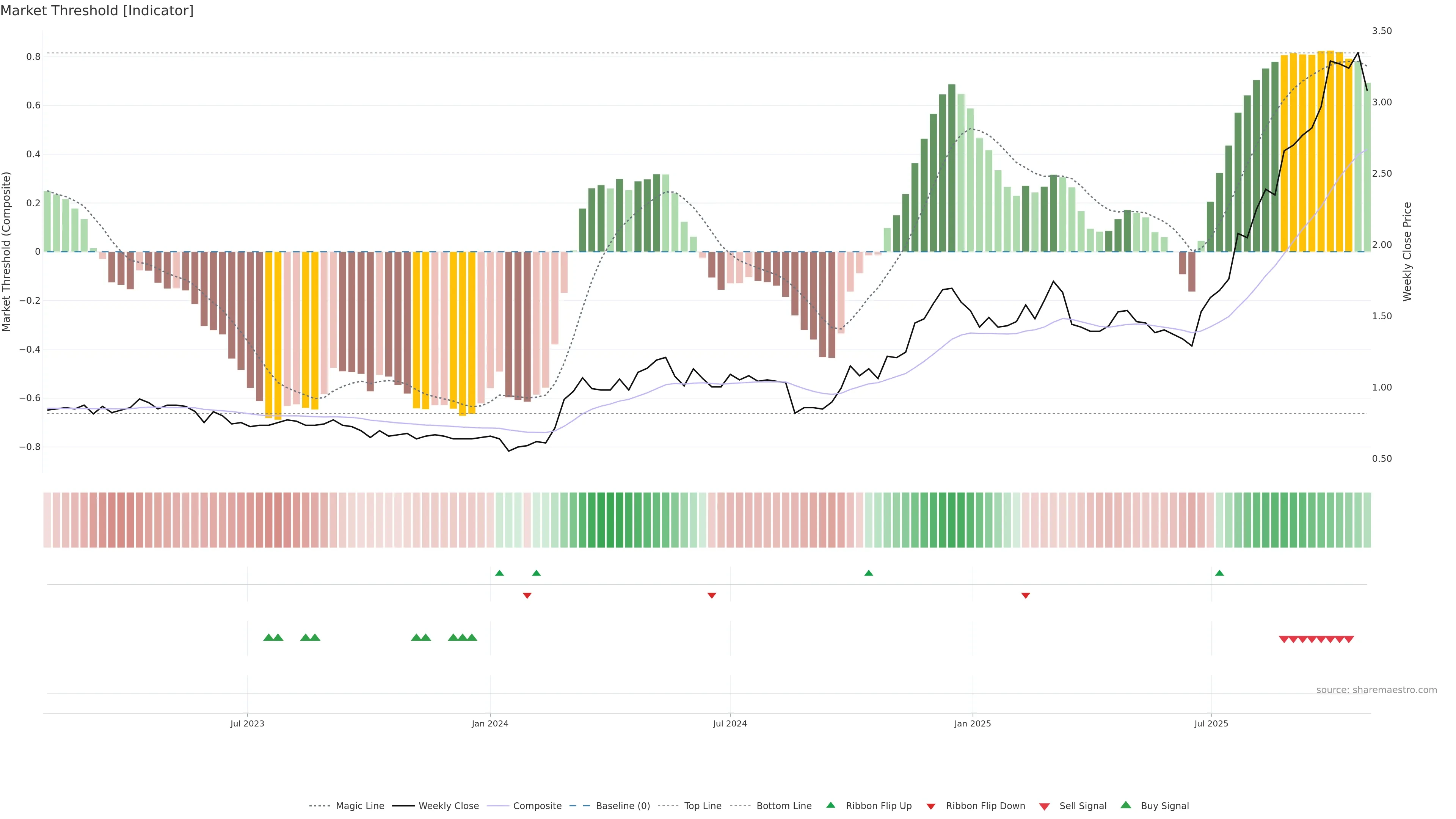
Task: Click the ribbon flip up marker near Jul 2025
Action: 1219,573
